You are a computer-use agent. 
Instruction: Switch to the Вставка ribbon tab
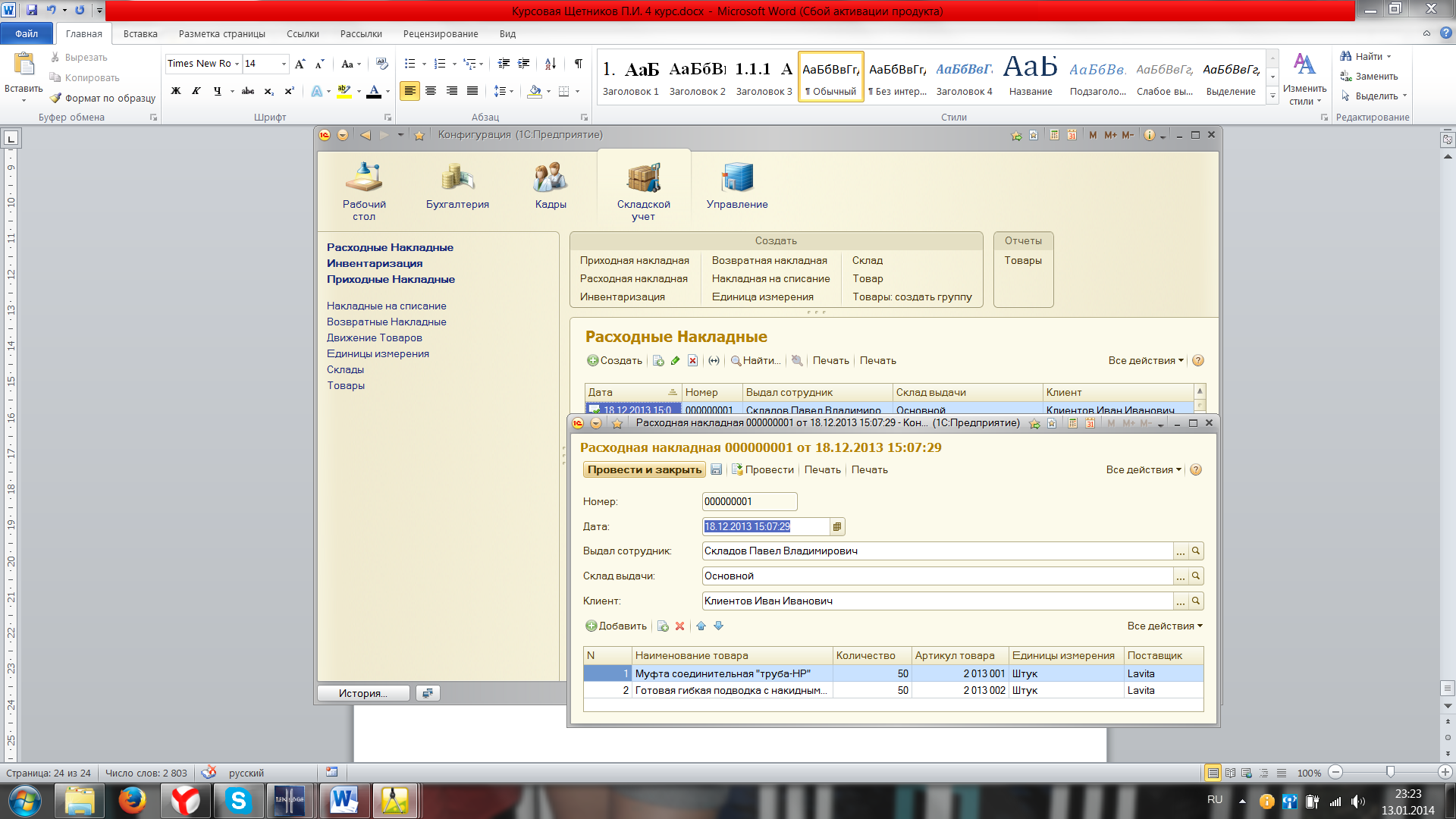point(140,33)
